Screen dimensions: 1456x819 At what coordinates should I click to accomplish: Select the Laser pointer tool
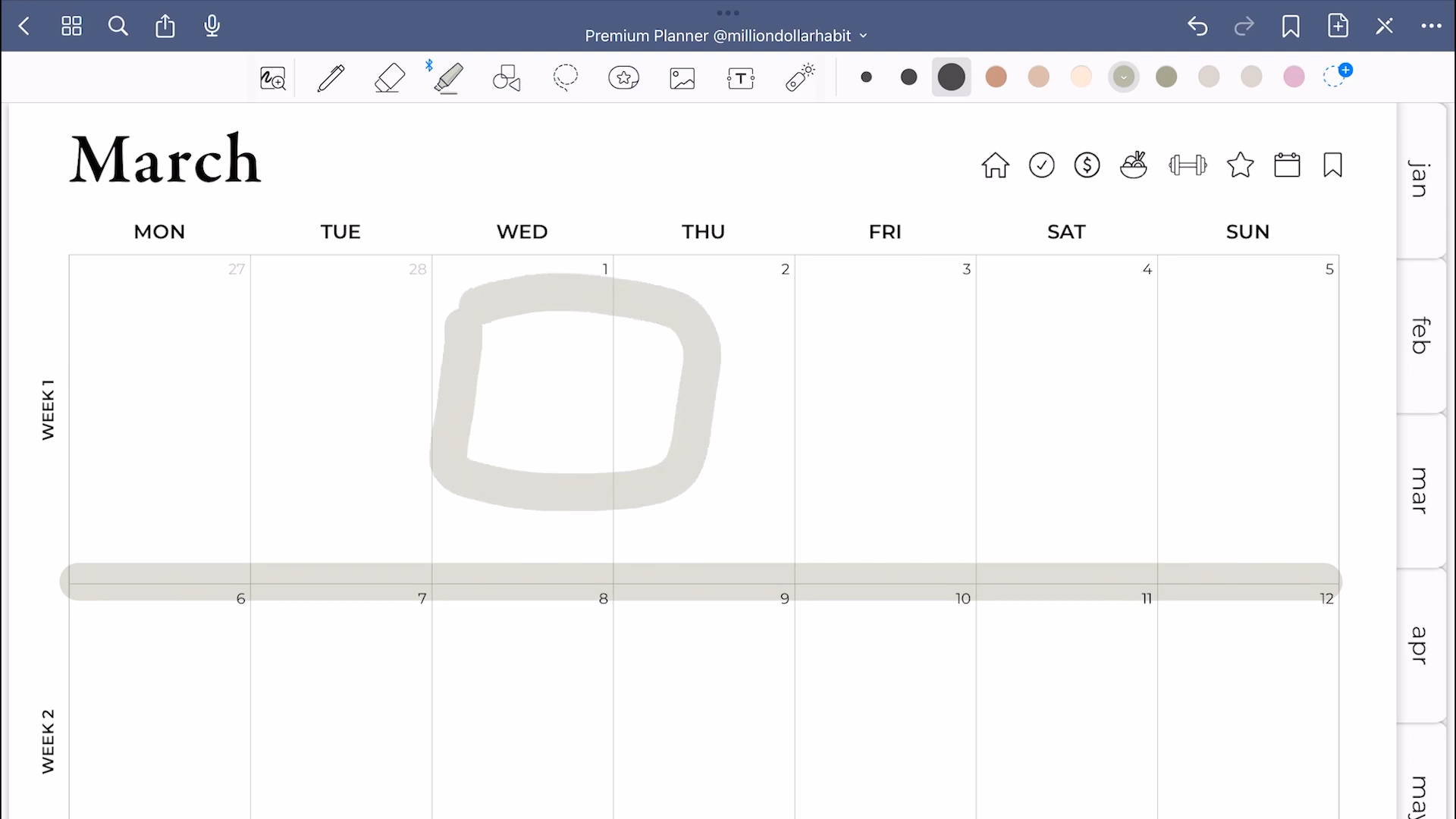pyautogui.click(x=800, y=77)
